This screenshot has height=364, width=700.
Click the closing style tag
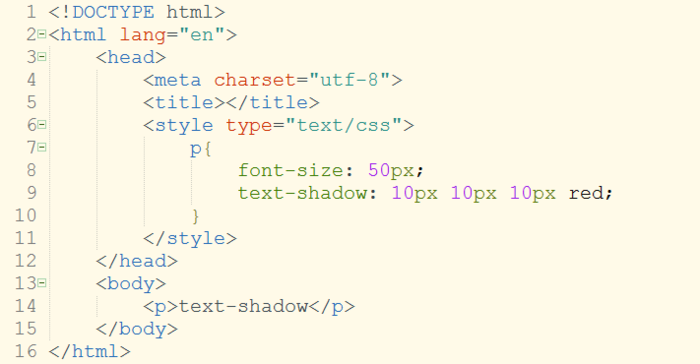point(190,238)
